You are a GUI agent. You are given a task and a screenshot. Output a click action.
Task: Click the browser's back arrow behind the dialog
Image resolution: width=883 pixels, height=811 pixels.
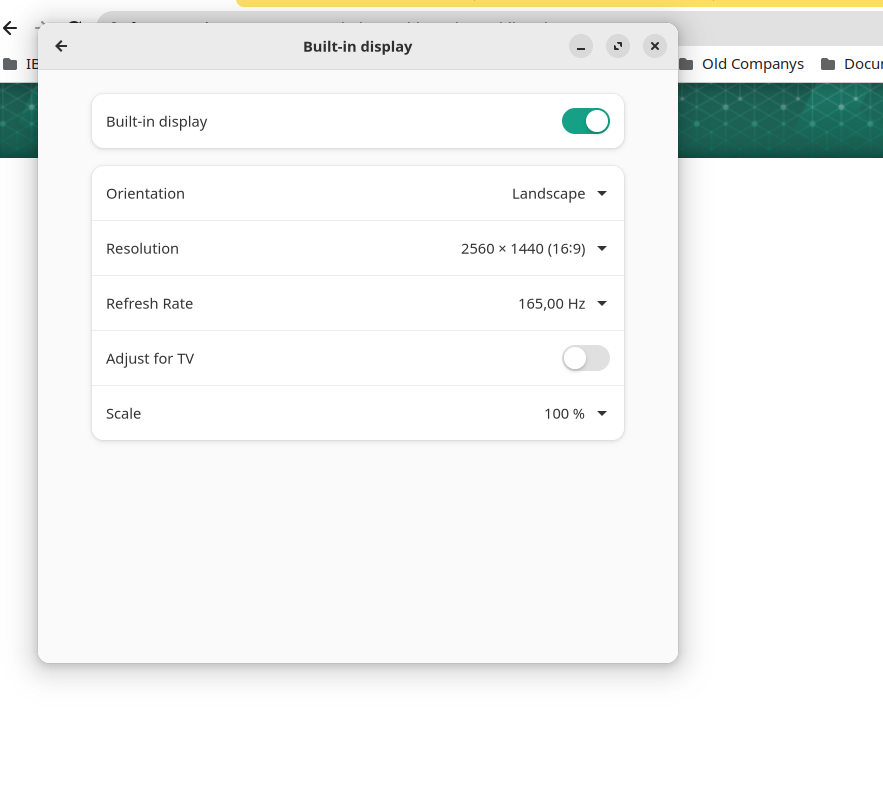tap(10, 28)
